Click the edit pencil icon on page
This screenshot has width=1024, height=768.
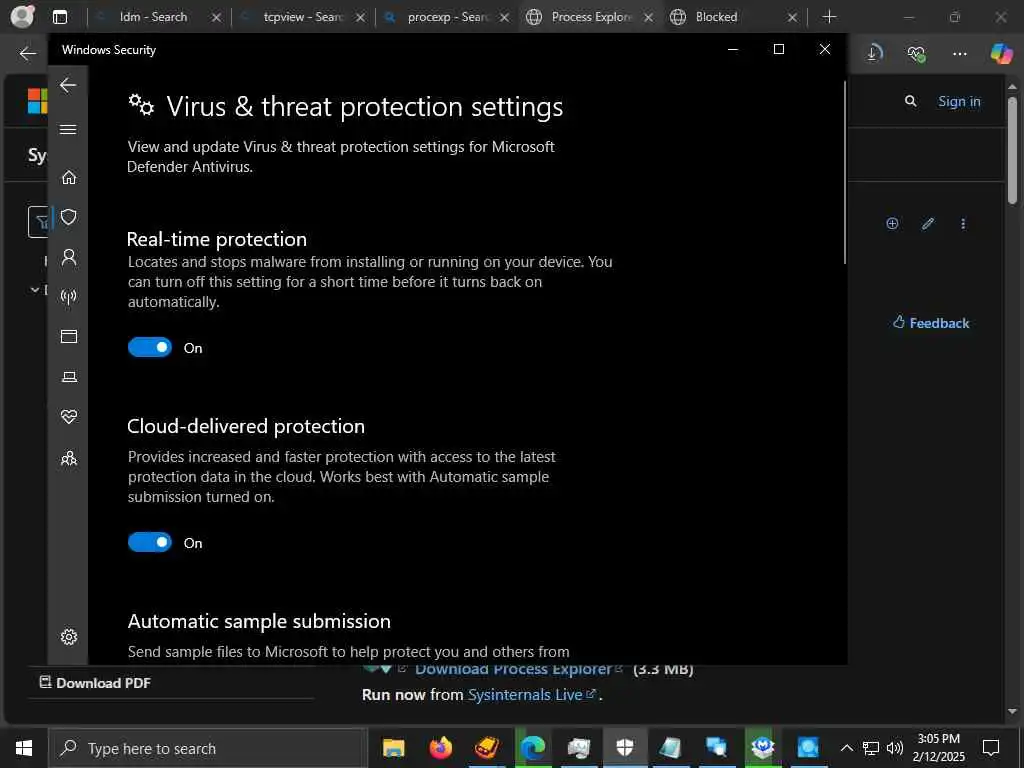coord(928,223)
